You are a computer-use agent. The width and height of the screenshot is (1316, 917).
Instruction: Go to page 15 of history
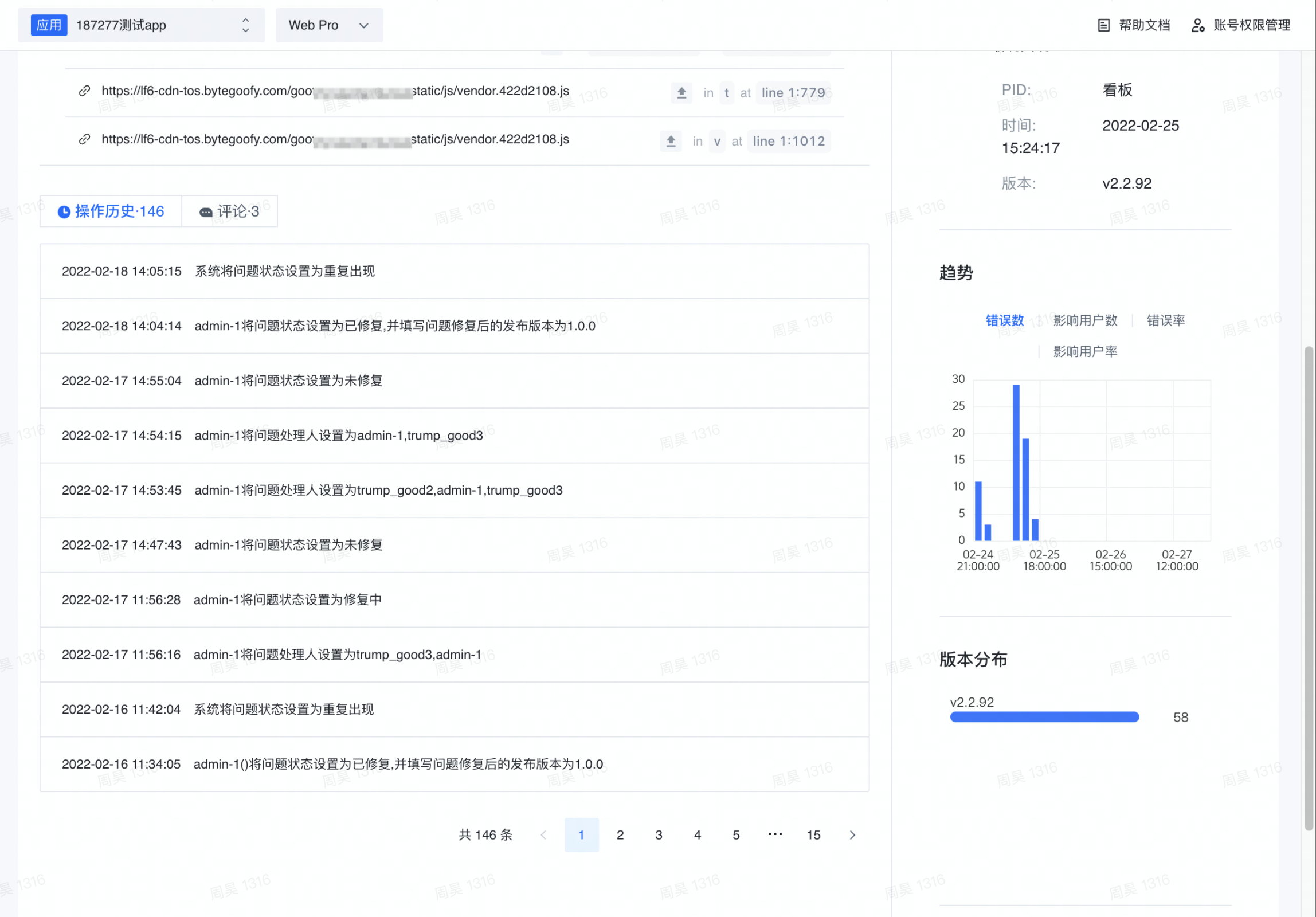814,835
